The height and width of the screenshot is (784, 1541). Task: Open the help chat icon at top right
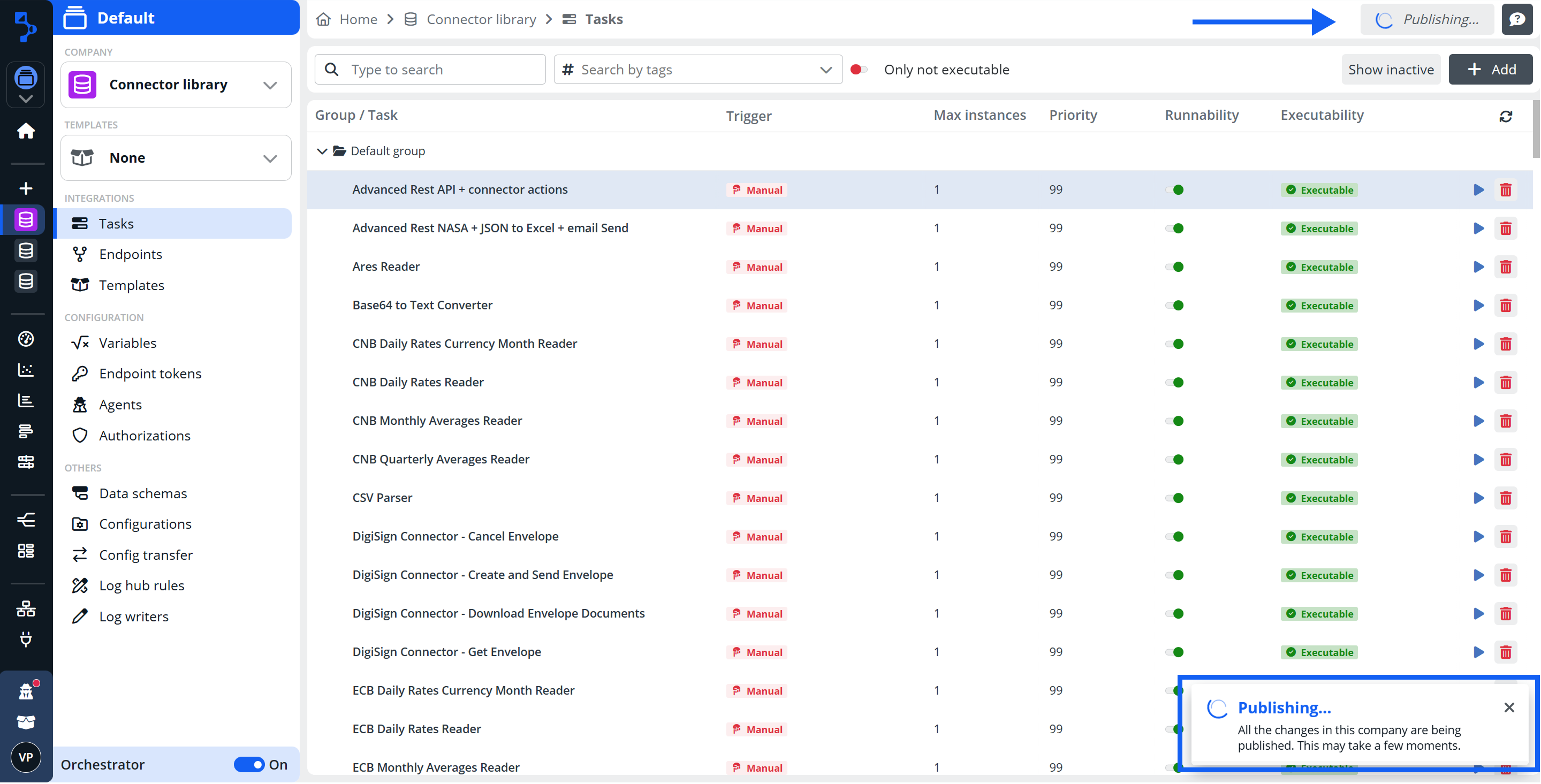point(1516,19)
